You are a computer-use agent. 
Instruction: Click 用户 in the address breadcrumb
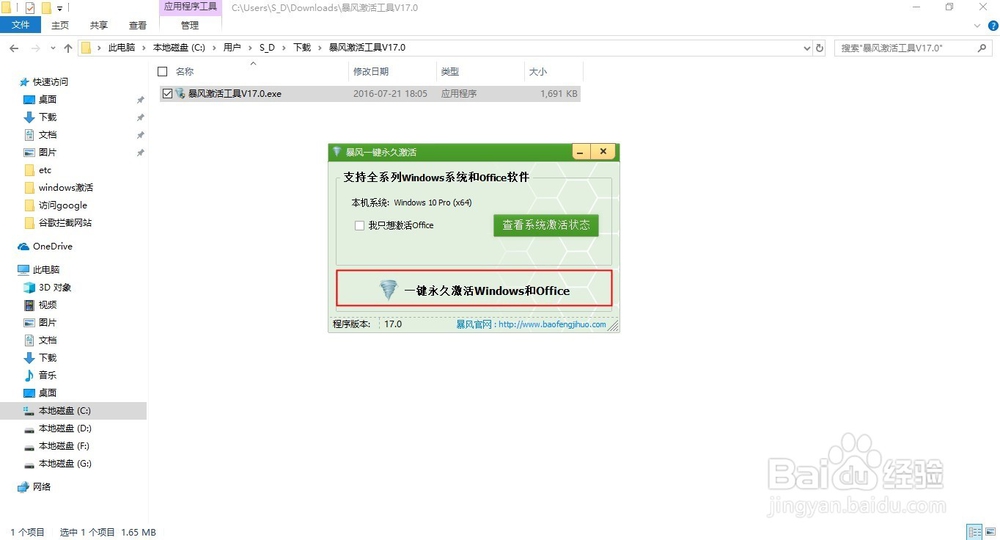point(232,48)
